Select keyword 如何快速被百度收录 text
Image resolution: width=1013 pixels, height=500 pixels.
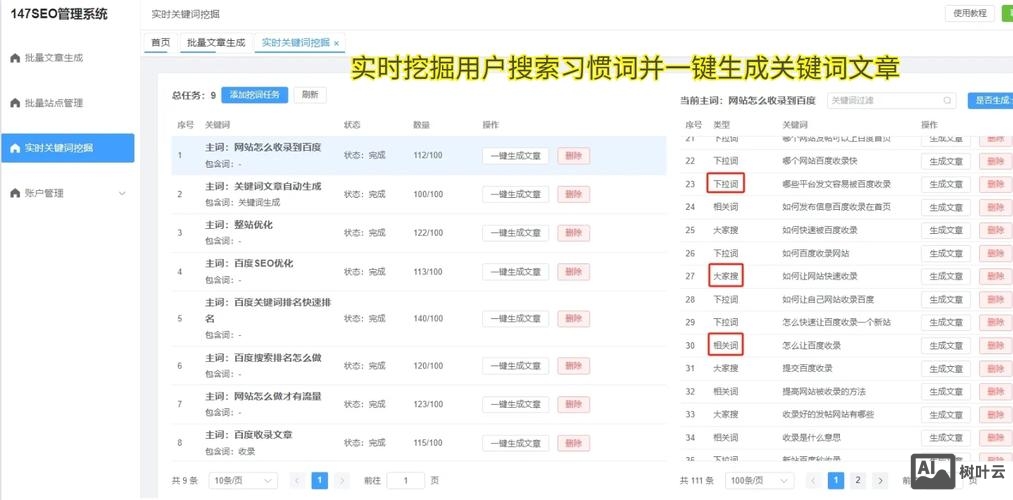pyautogui.click(x=819, y=231)
